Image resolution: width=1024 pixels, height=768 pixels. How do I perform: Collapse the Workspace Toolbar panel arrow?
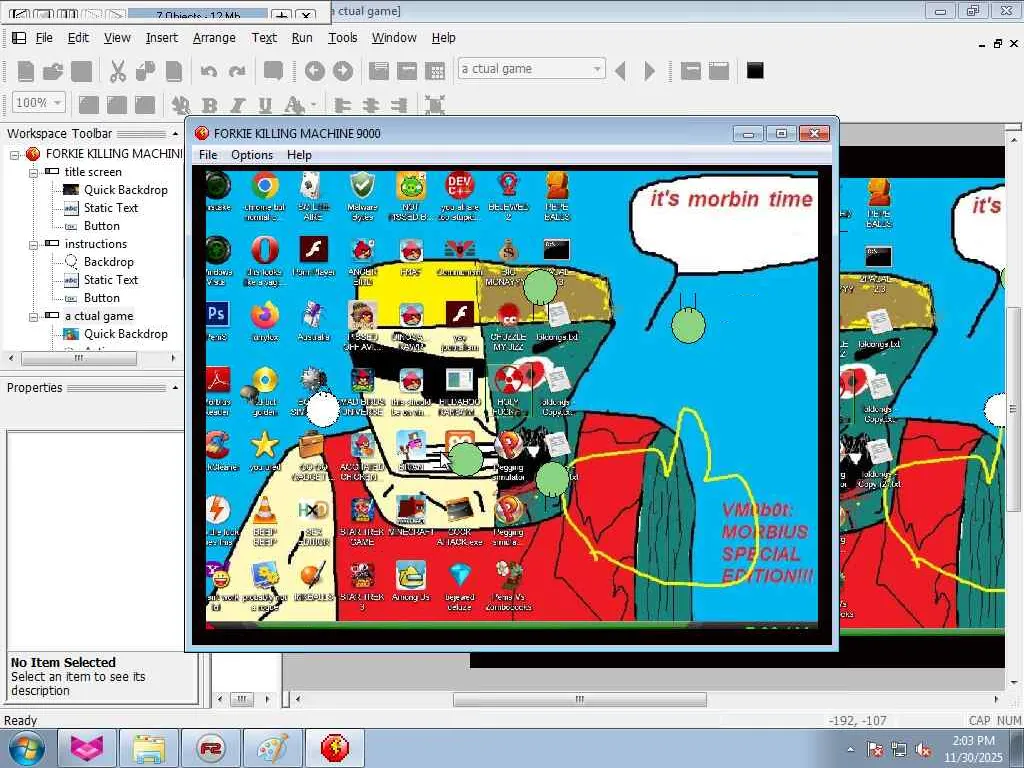[x=175, y=133]
